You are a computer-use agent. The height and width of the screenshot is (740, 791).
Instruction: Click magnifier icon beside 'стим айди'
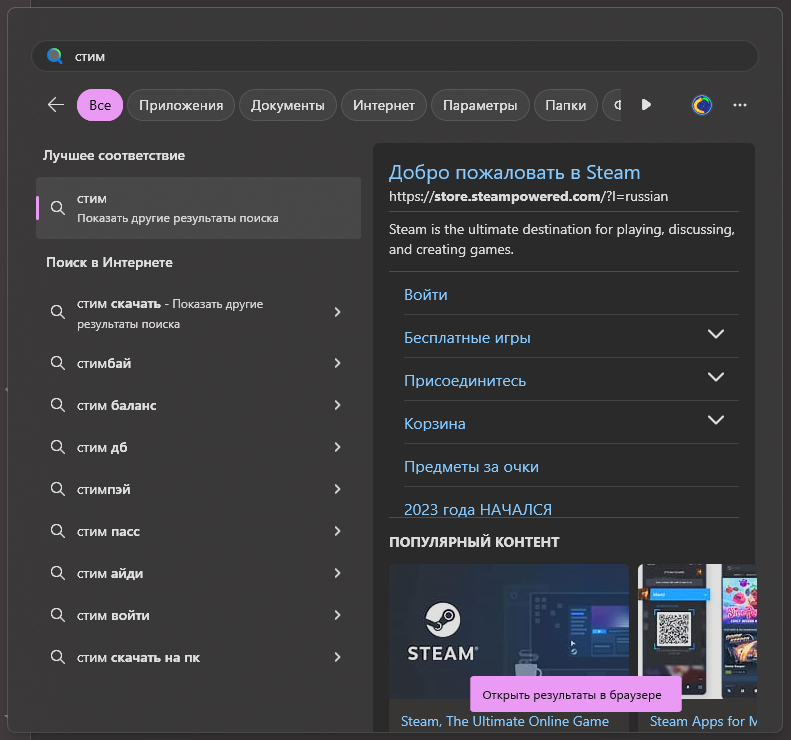58,573
